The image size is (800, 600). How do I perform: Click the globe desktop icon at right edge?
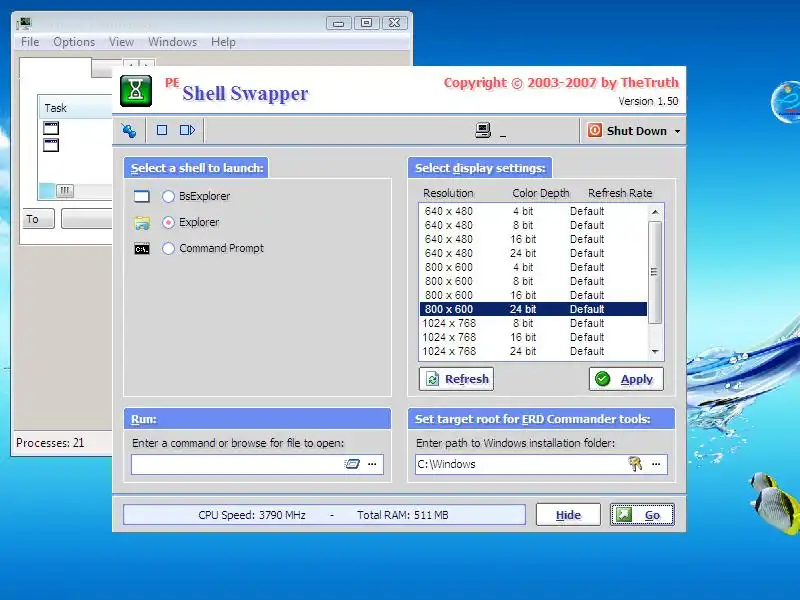(x=786, y=102)
